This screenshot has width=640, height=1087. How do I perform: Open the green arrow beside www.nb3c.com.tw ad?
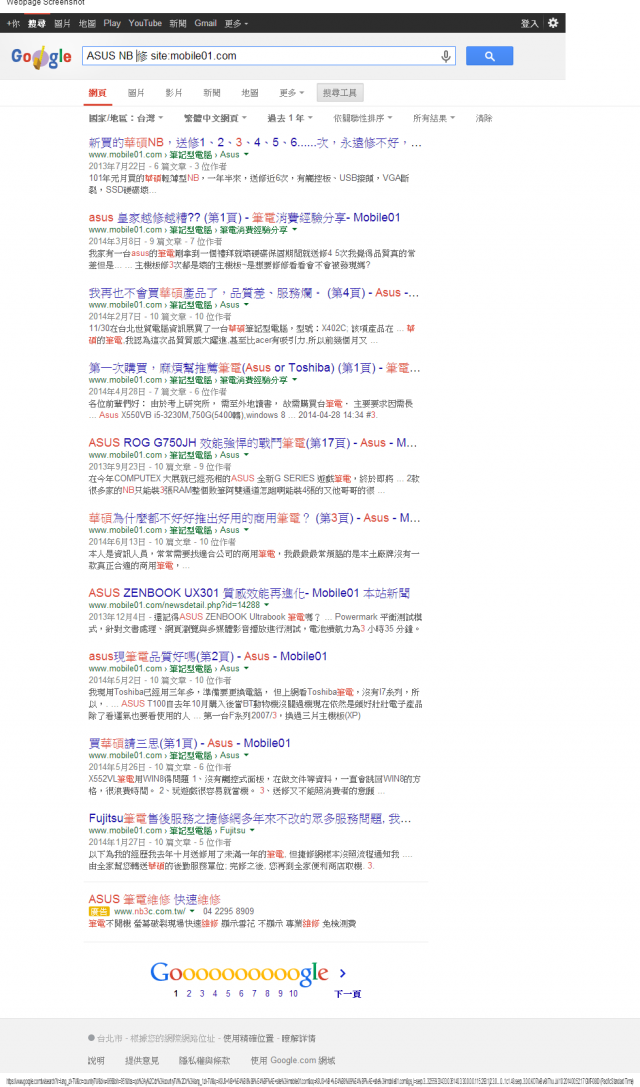(x=192, y=911)
